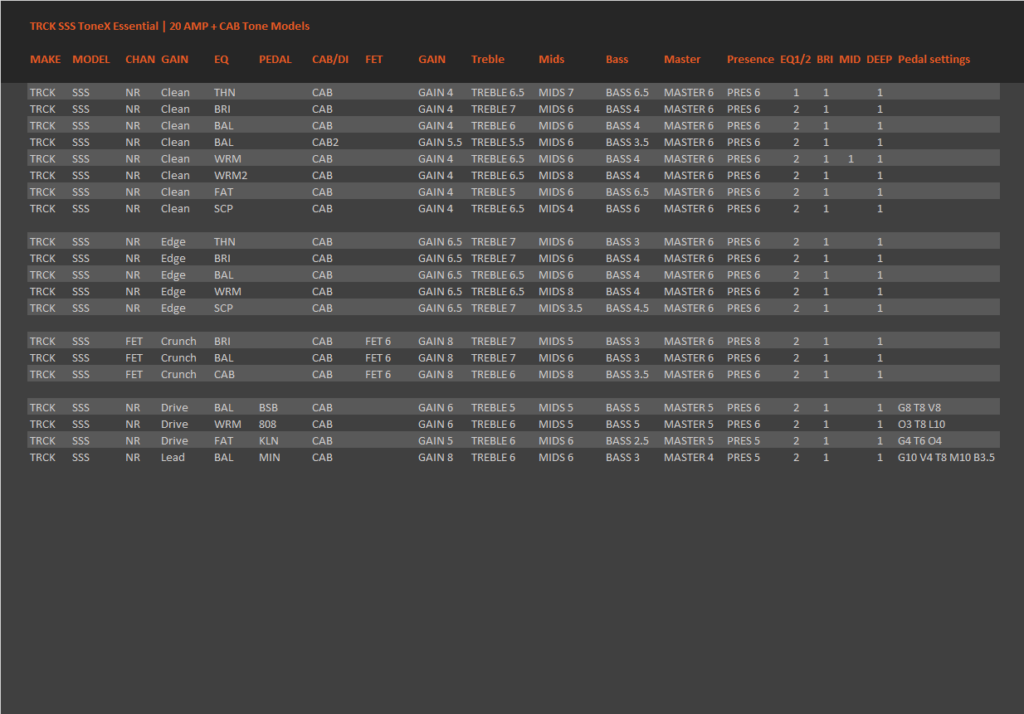
Task: Click the EQ1/2 column header
Action: click(x=795, y=59)
